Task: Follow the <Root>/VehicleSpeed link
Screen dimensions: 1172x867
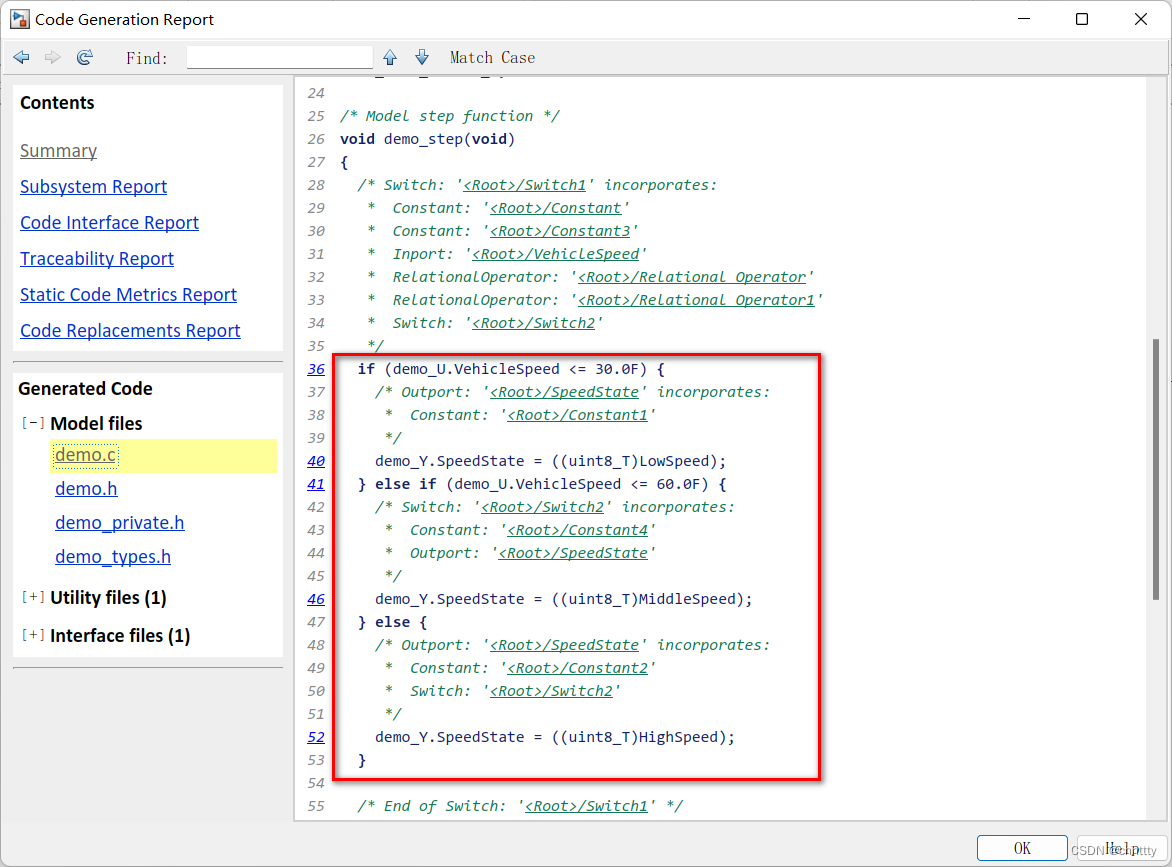Action: [555, 254]
